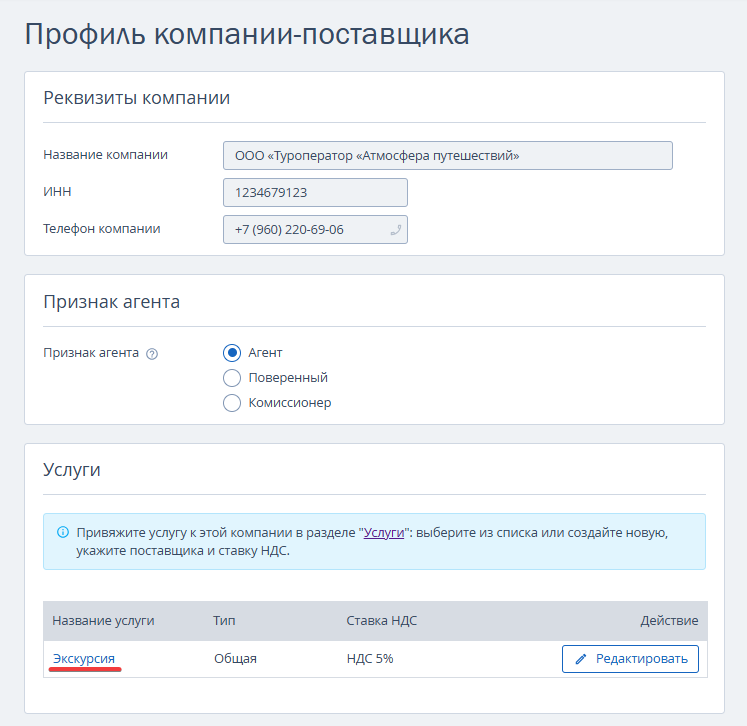Click the info icon in blue notice
The width and height of the screenshot is (747, 726).
[63, 533]
